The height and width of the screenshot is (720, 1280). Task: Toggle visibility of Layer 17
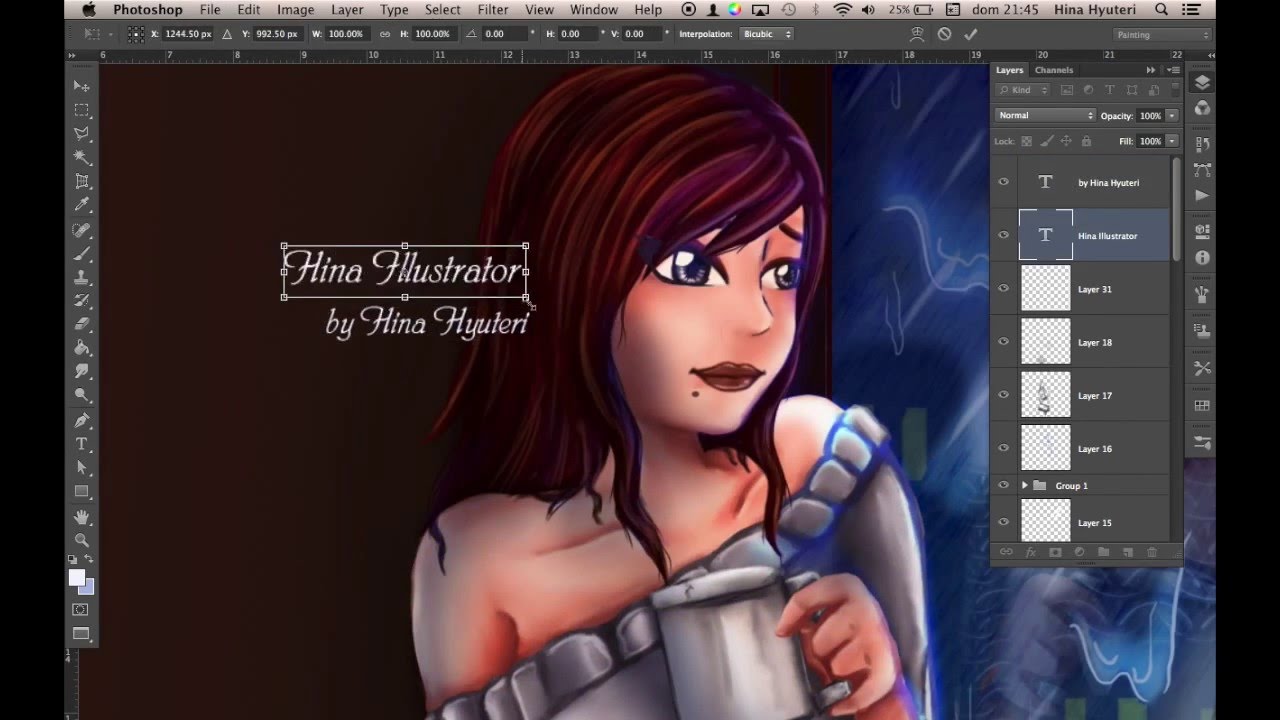click(x=1004, y=395)
